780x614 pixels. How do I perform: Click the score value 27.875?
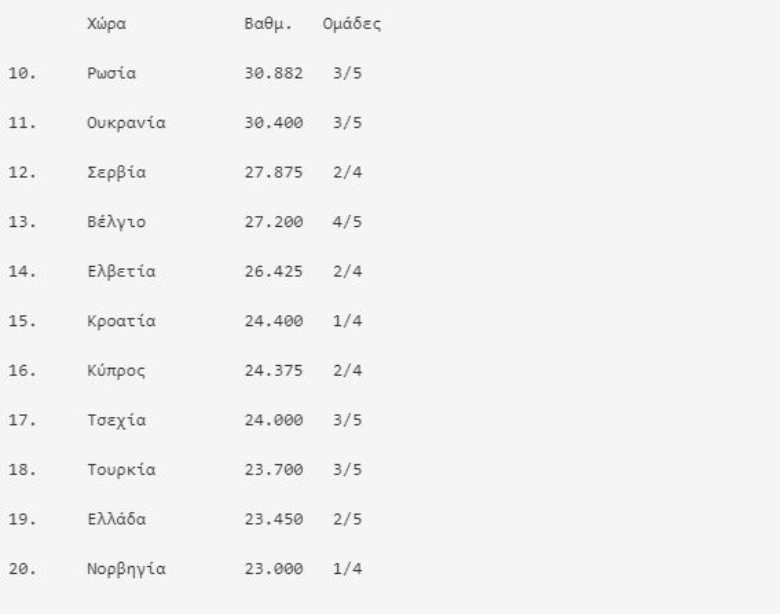[x=274, y=172]
